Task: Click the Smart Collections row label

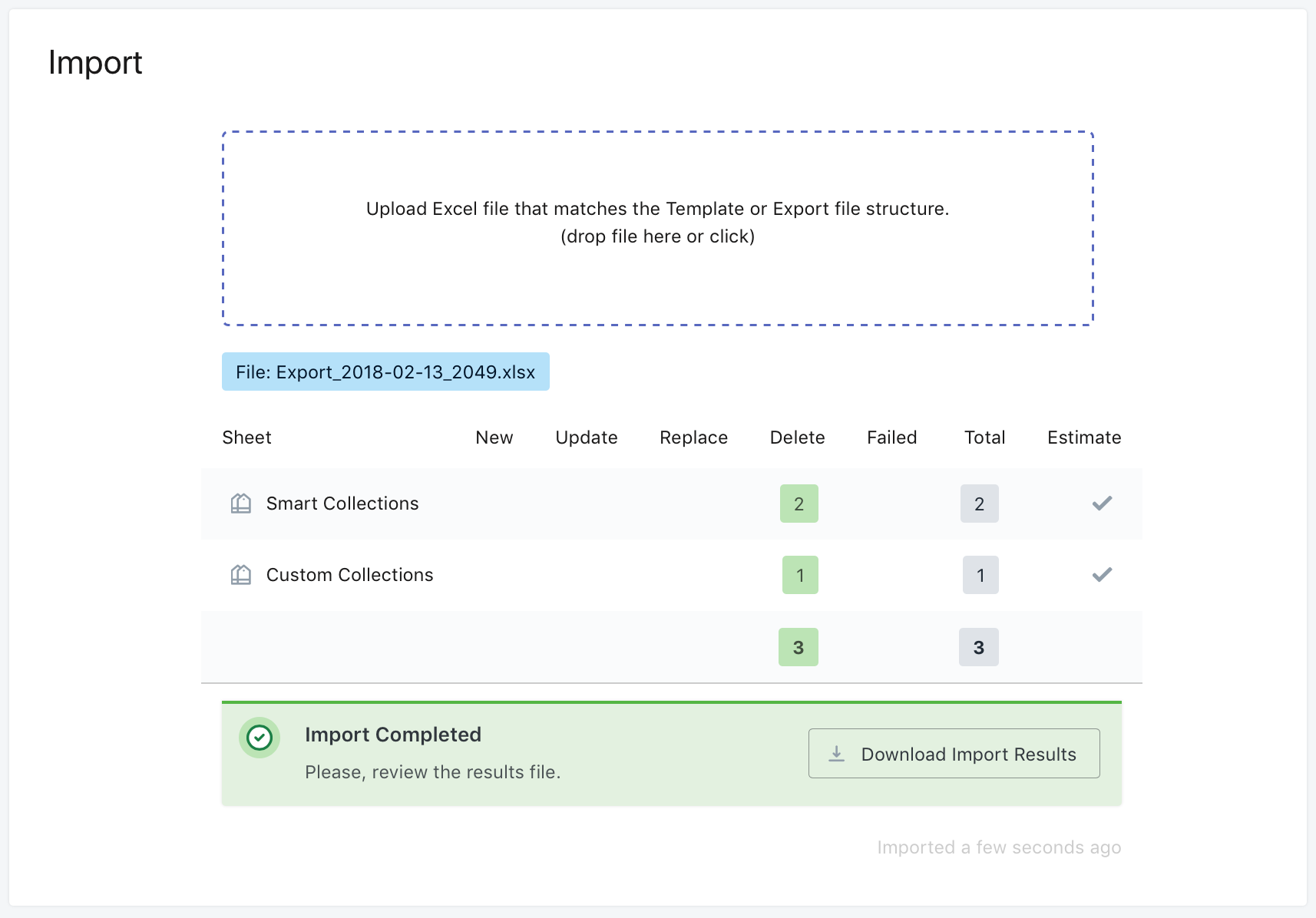Action: (x=342, y=504)
